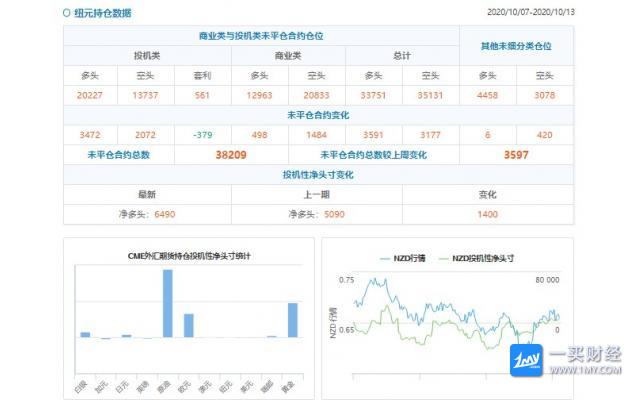Select the value 35131
Image resolution: width=640 pixels, height=400 pixels.
point(430,95)
